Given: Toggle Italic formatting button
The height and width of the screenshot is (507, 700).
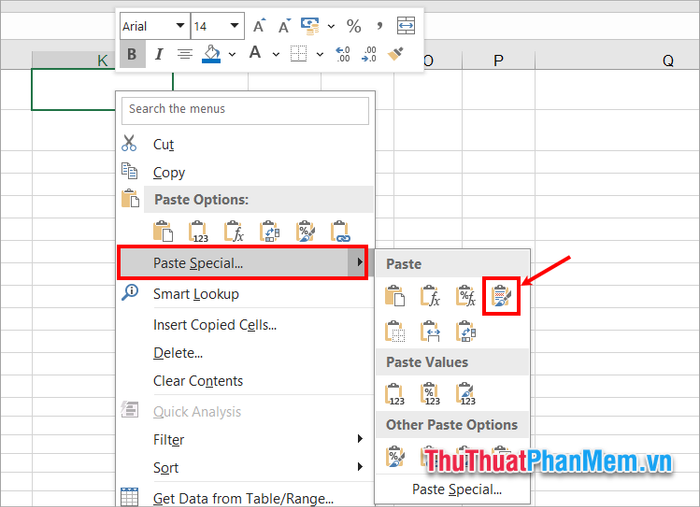Looking at the screenshot, I should (x=158, y=54).
